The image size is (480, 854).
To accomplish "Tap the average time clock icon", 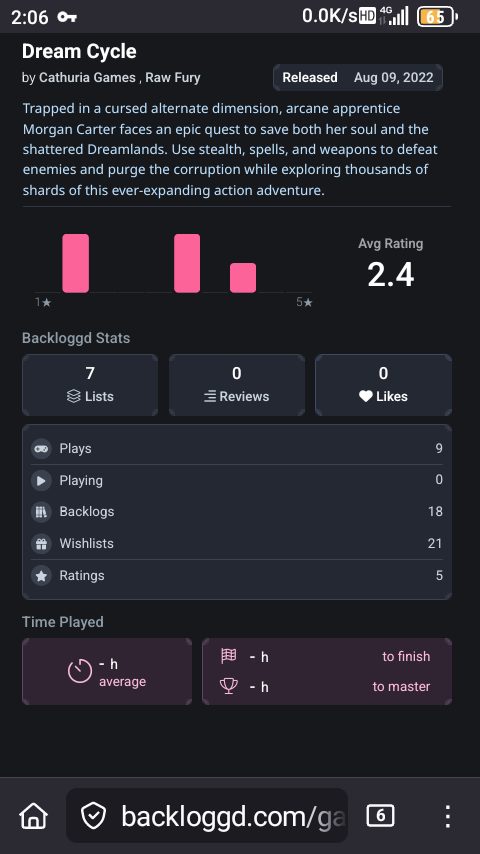I will pos(80,671).
